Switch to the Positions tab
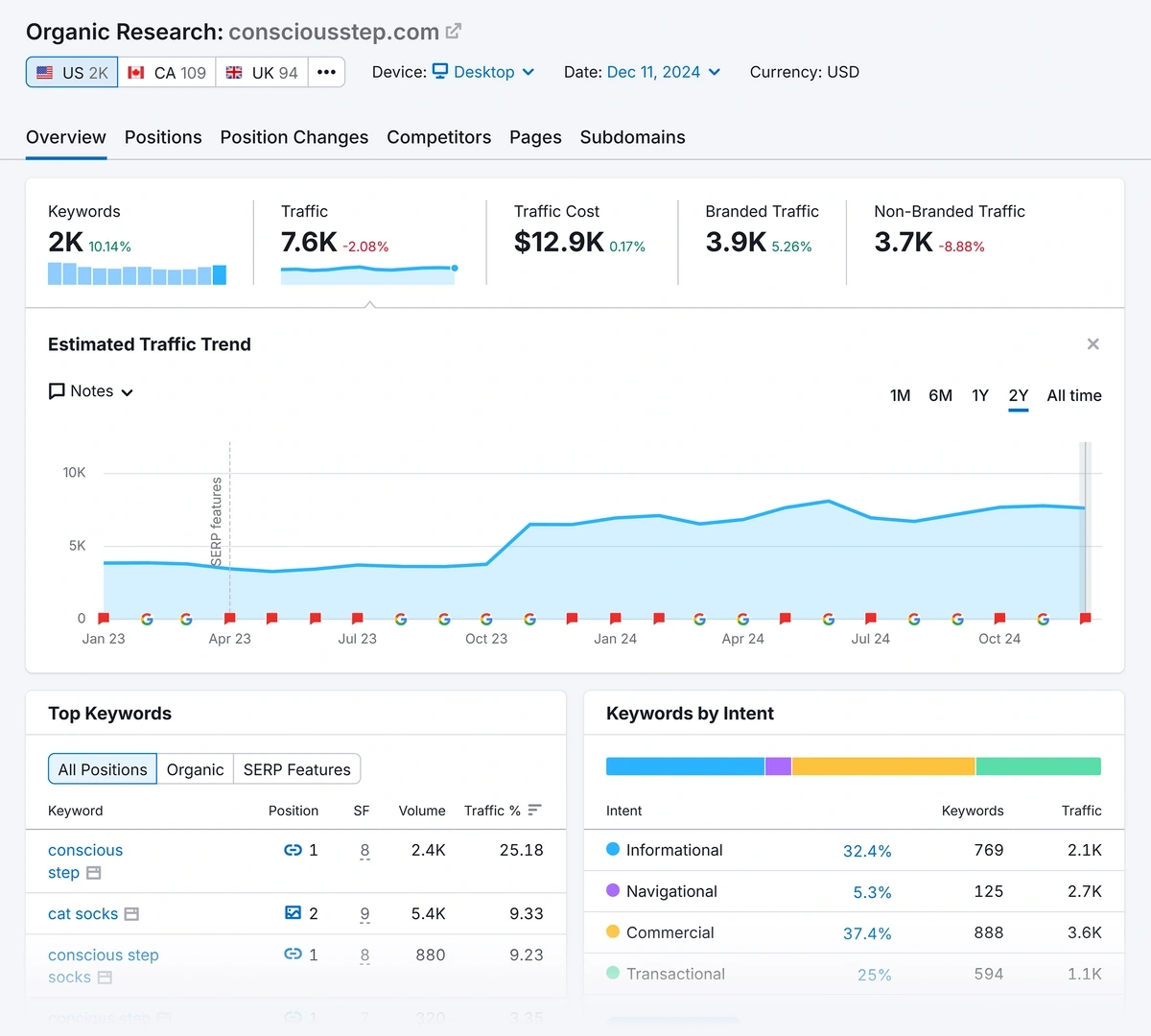1151x1036 pixels. pyautogui.click(x=163, y=137)
